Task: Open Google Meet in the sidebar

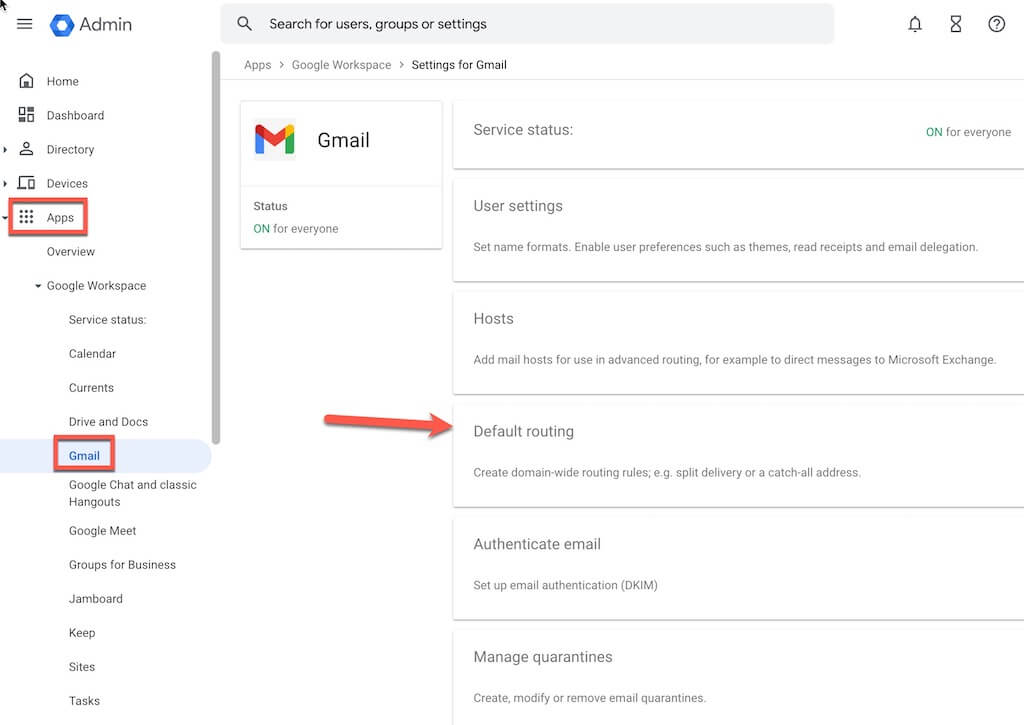Action: tap(103, 530)
